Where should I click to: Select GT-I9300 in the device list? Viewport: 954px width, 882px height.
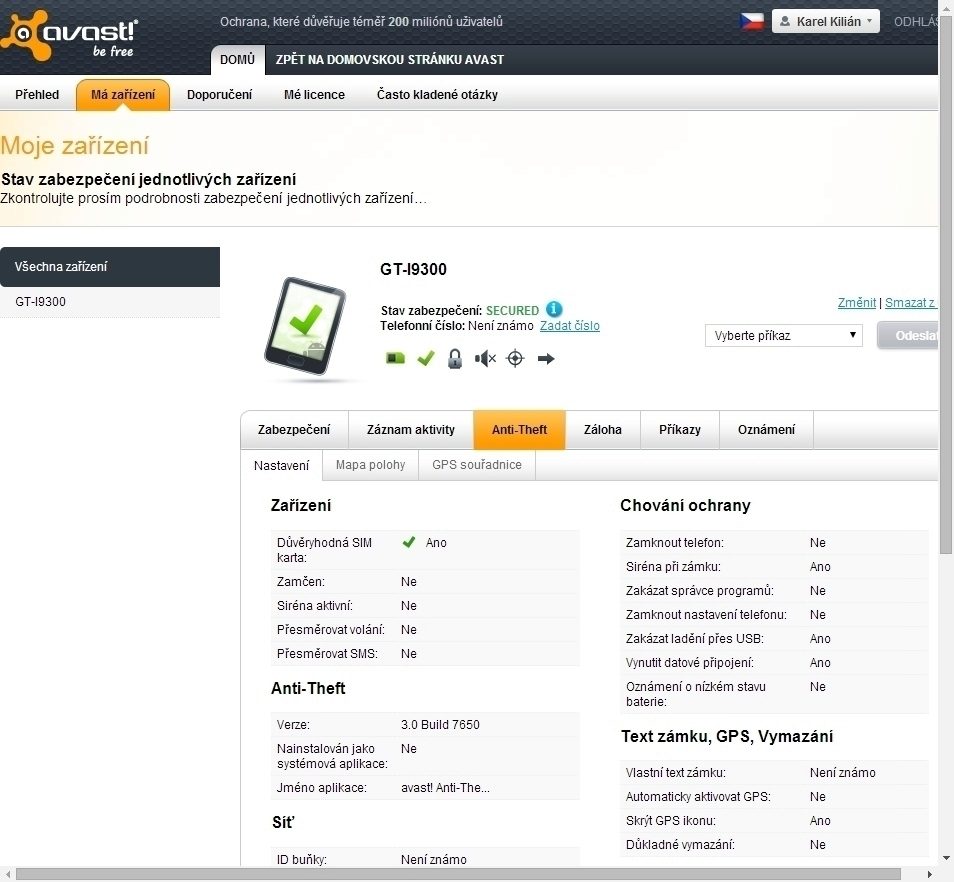[x=110, y=302]
